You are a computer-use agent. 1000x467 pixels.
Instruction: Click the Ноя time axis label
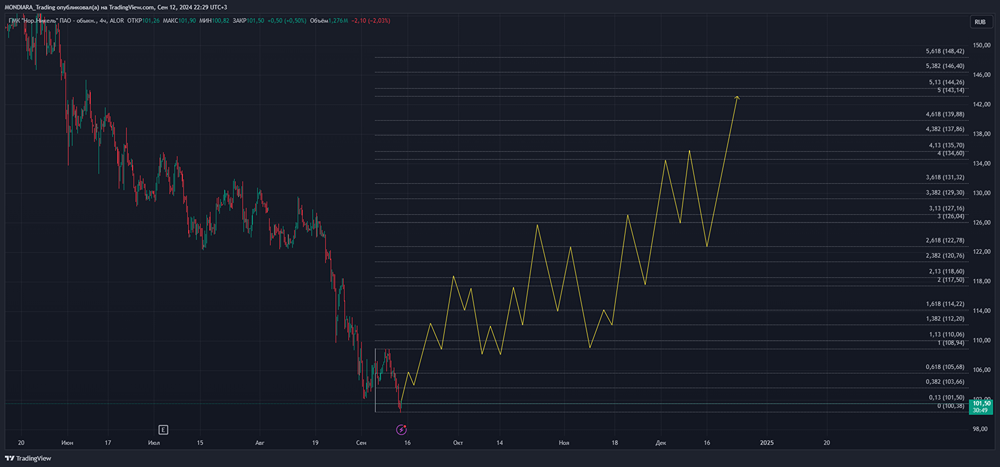coord(564,441)
